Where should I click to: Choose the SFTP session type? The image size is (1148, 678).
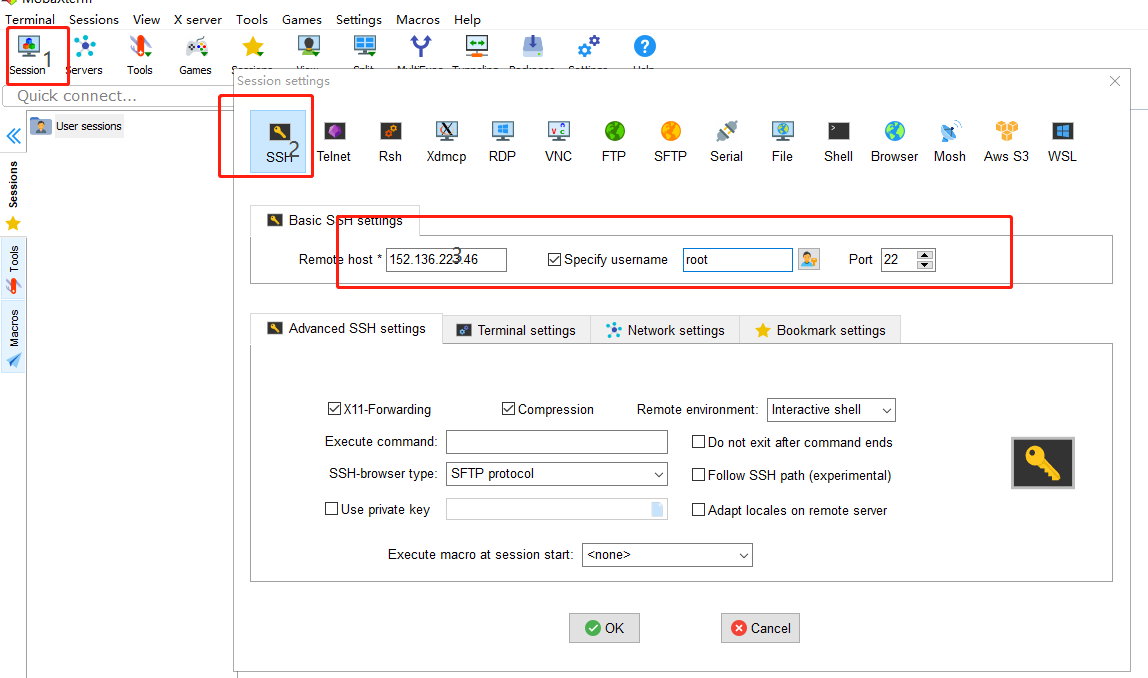coord(671,142)
